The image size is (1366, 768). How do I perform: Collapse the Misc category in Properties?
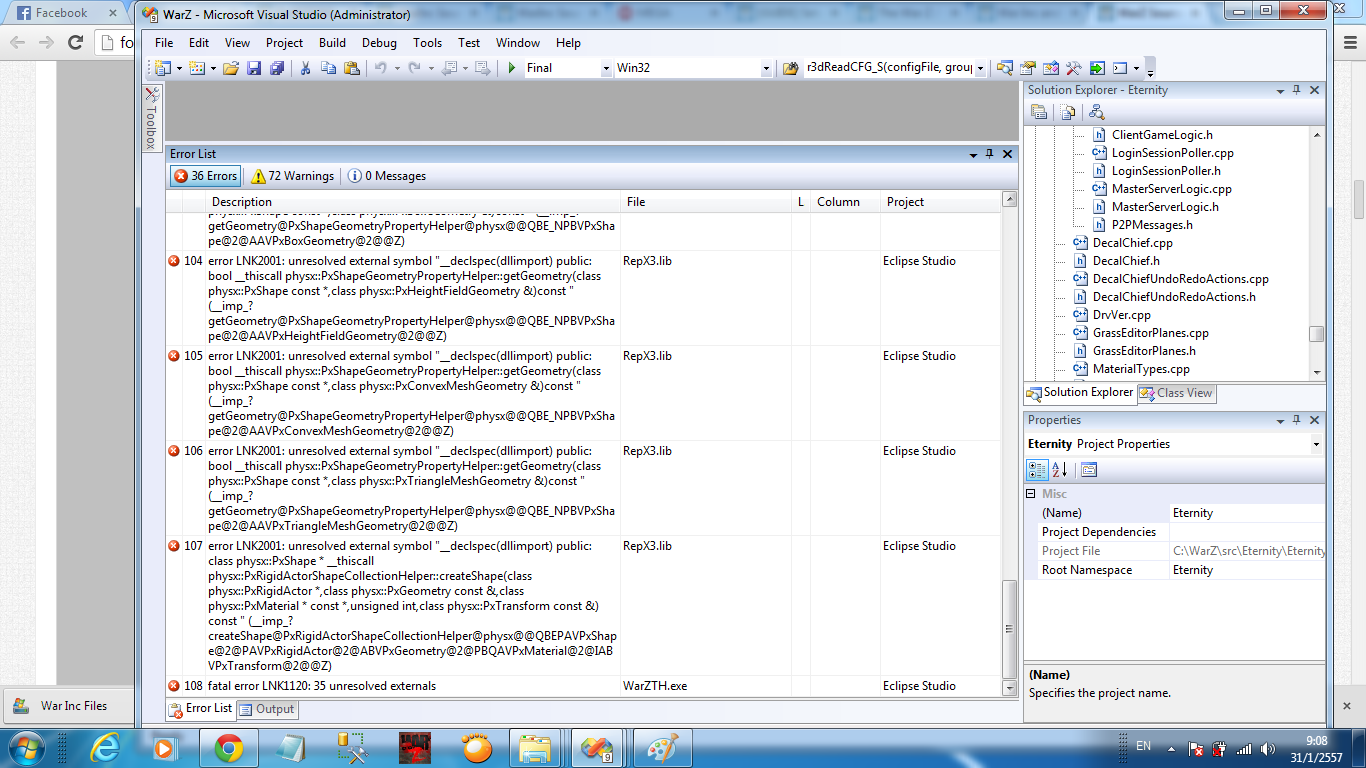point(1031,494)
